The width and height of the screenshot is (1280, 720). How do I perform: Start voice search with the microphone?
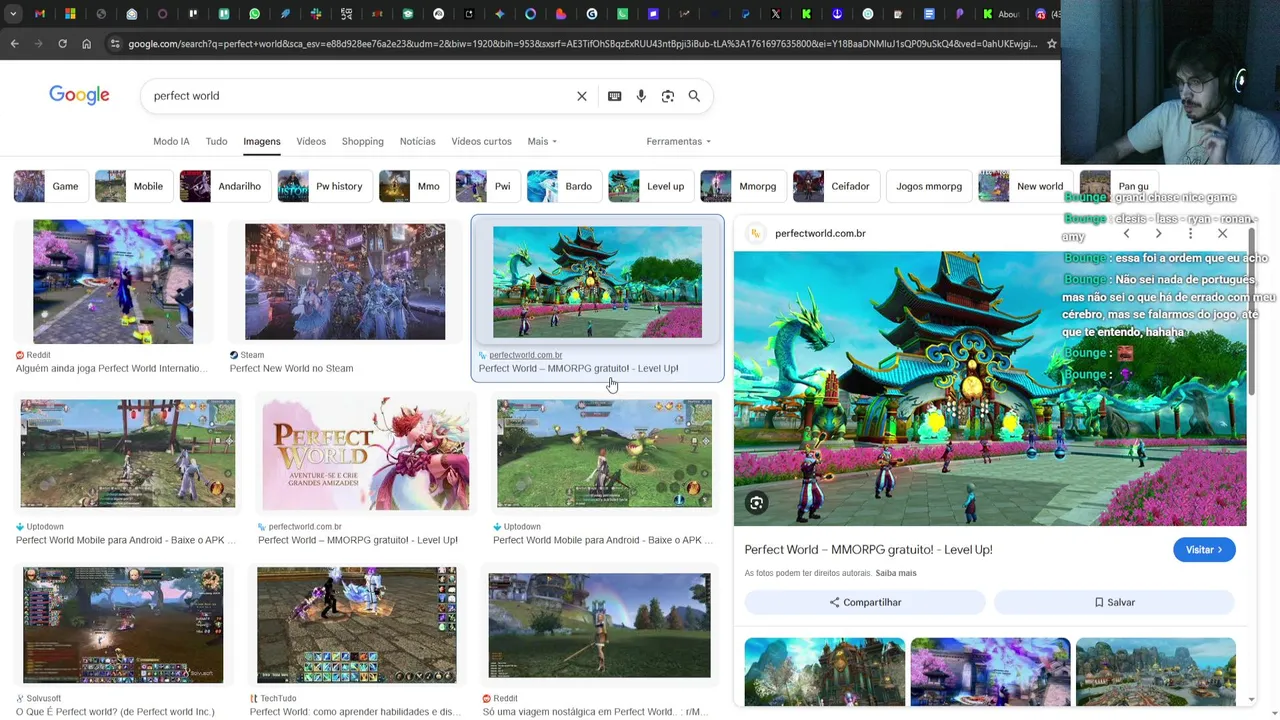click(641, 96)
